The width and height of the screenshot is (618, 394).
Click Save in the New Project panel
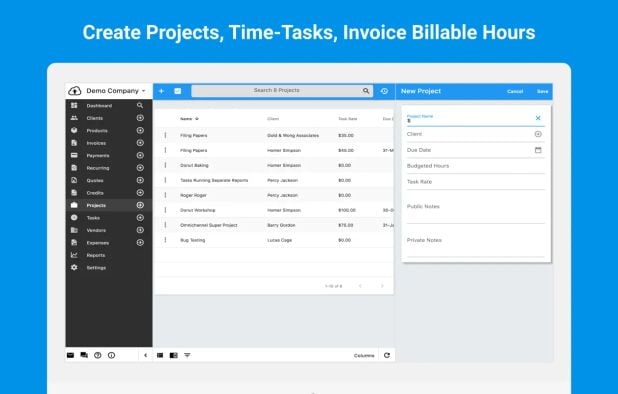pyautogui.click(x=542, y=91)
